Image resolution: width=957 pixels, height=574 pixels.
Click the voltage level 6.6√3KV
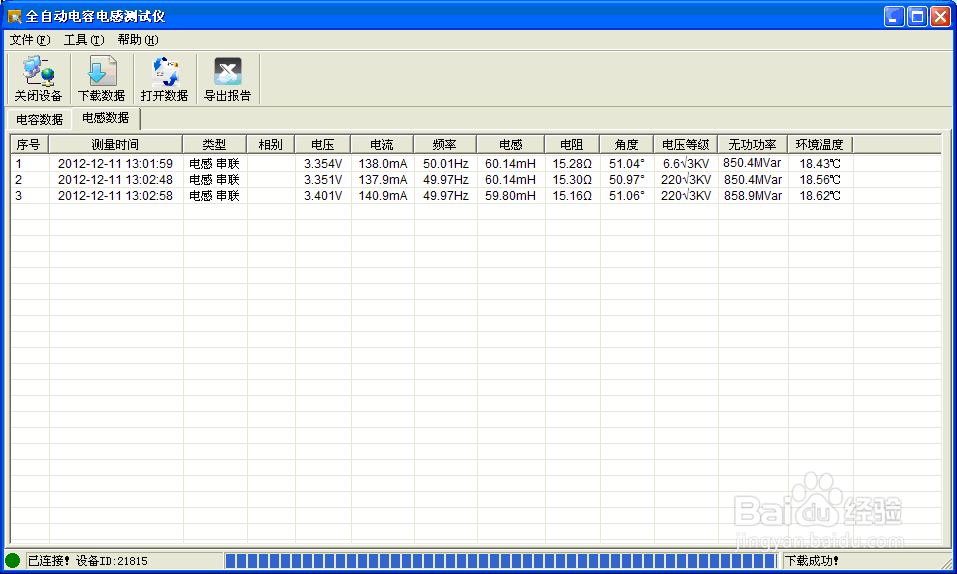tap(686, 164)
